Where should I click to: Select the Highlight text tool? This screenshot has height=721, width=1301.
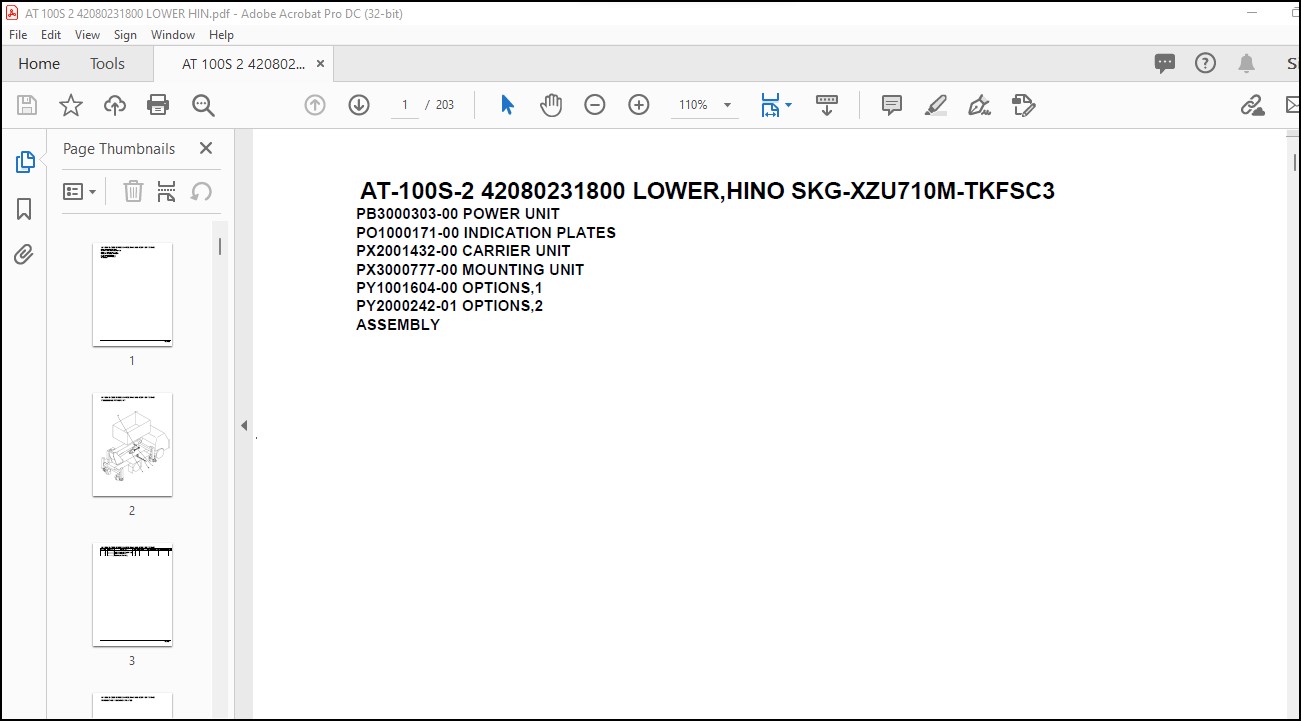tap(936, 105)
